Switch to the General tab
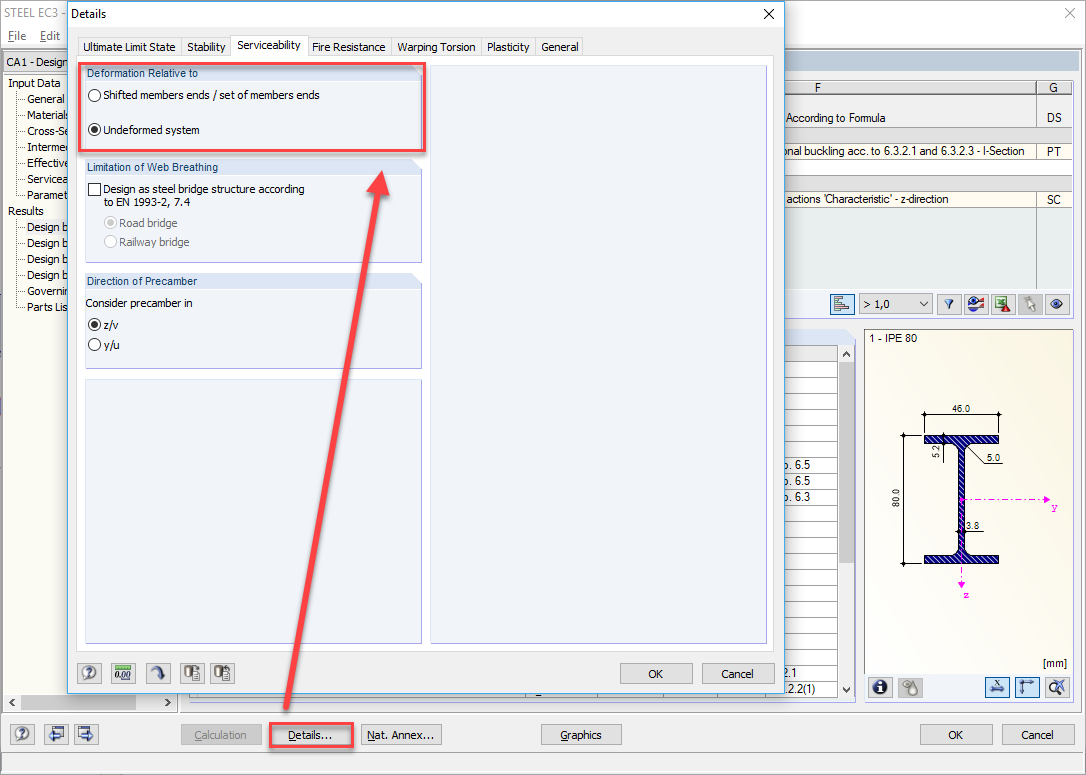Screen dimensions: 1086x775 pos(560,47)
